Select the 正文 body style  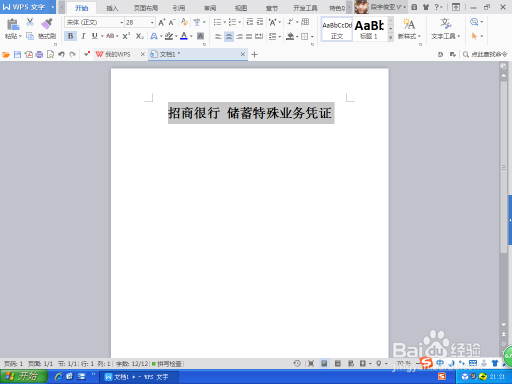(x=337, y=30)
